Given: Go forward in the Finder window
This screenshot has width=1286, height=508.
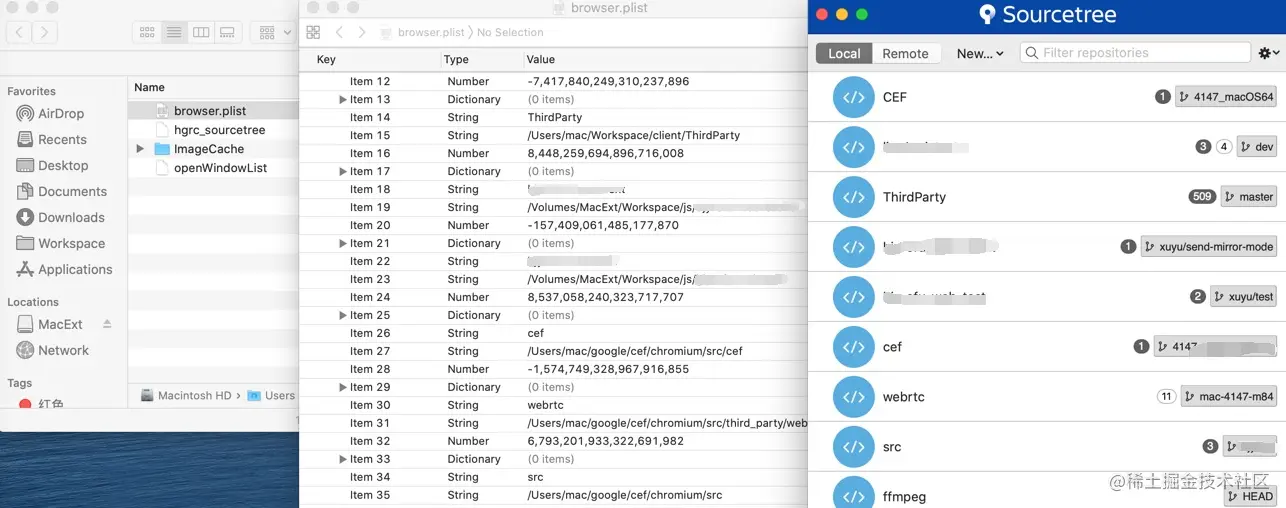Looking at the screenshot, I should coord(44,32).
